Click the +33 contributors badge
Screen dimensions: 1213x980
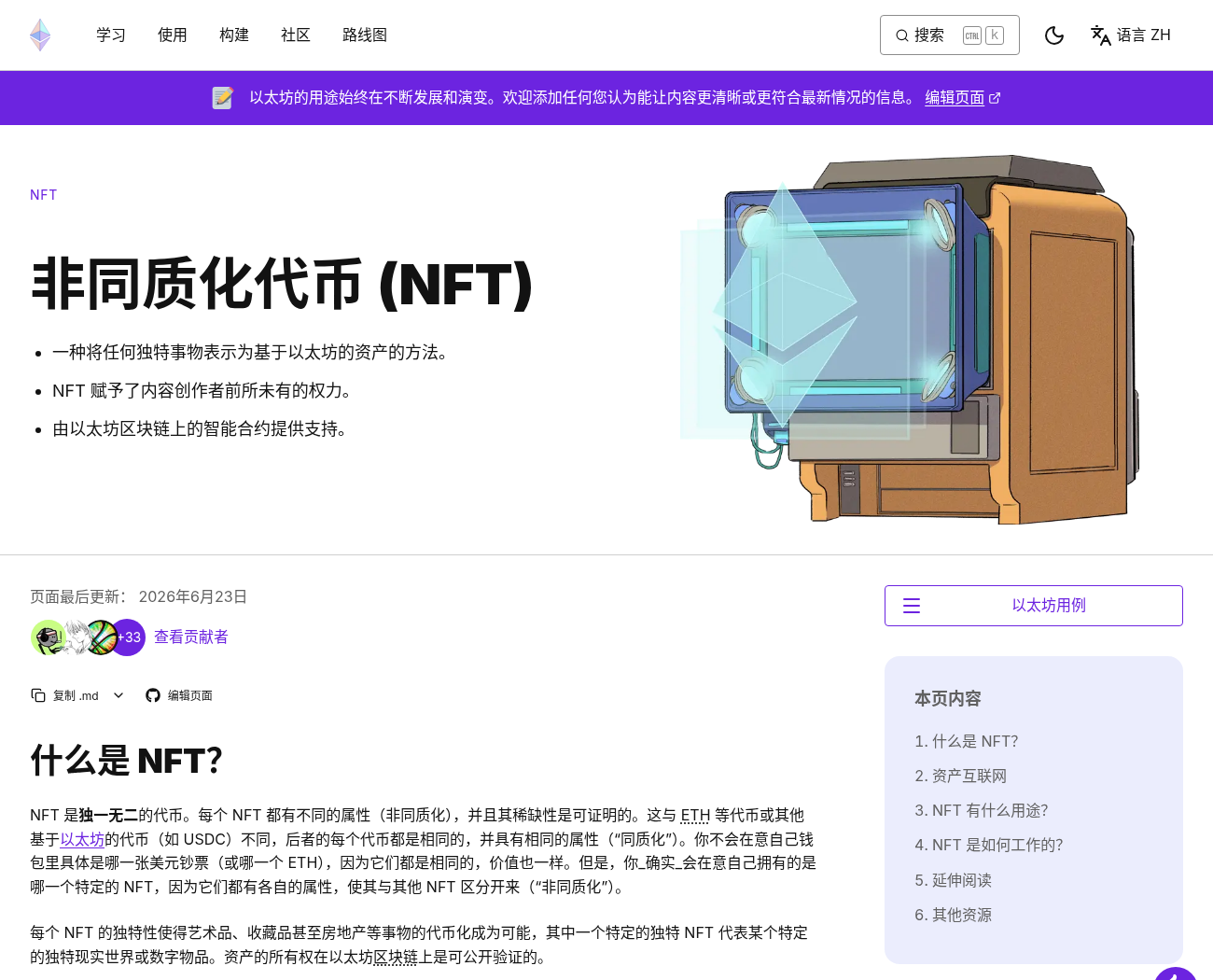pos(129,637)
